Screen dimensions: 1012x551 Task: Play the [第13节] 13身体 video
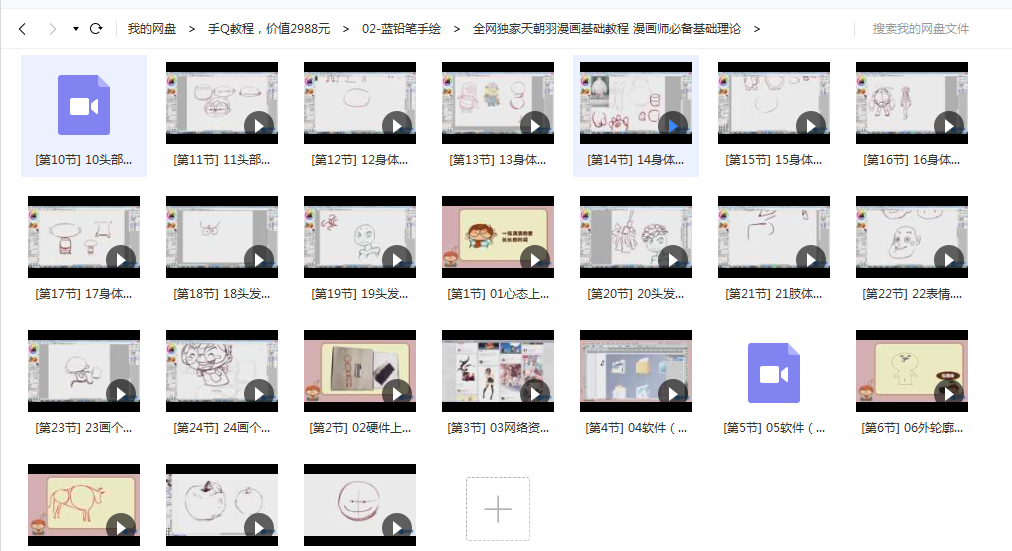point(535,126)
